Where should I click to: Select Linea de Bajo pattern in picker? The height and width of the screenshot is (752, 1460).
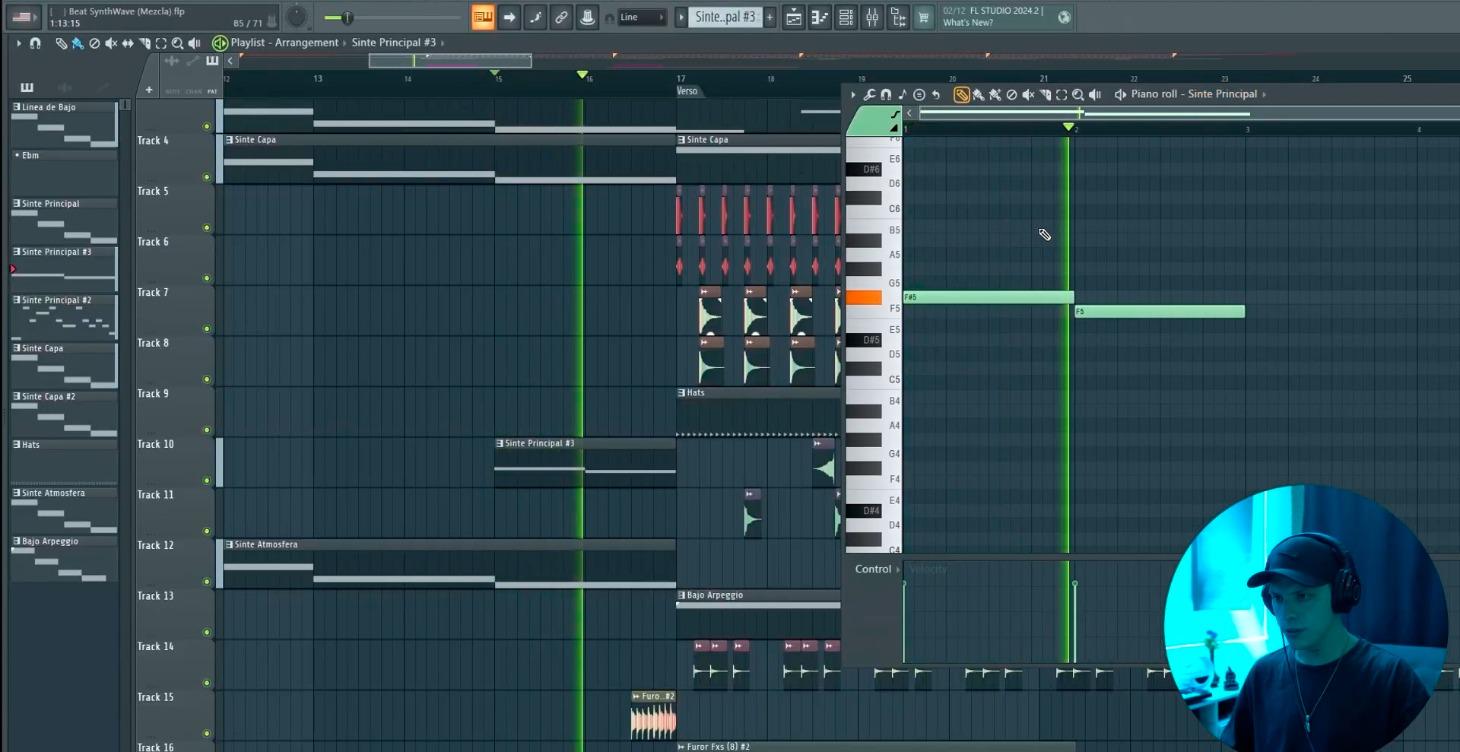(64, 126)
